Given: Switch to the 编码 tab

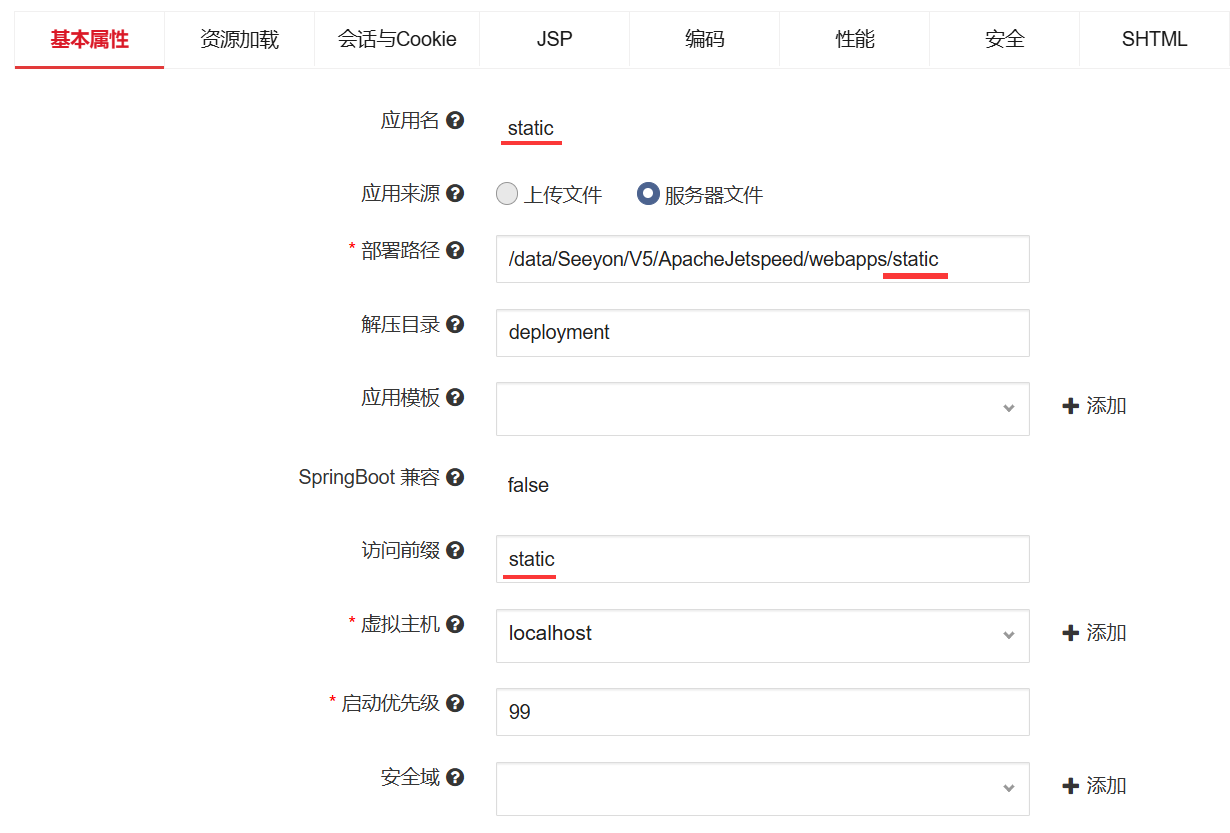Looking at the screenshot, I should (705, 40).
